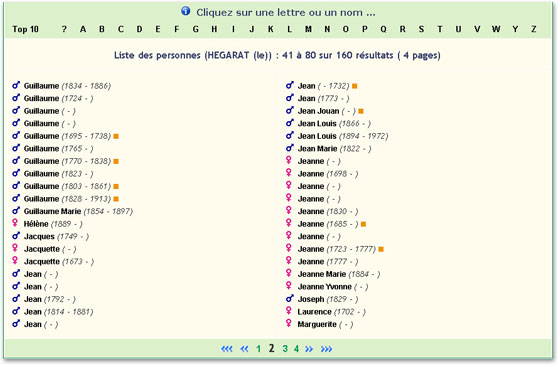The image size is (558, 365).
Task: Click female icon beside Jeanne Marie (1884 - )
Action: click(289, 273)
